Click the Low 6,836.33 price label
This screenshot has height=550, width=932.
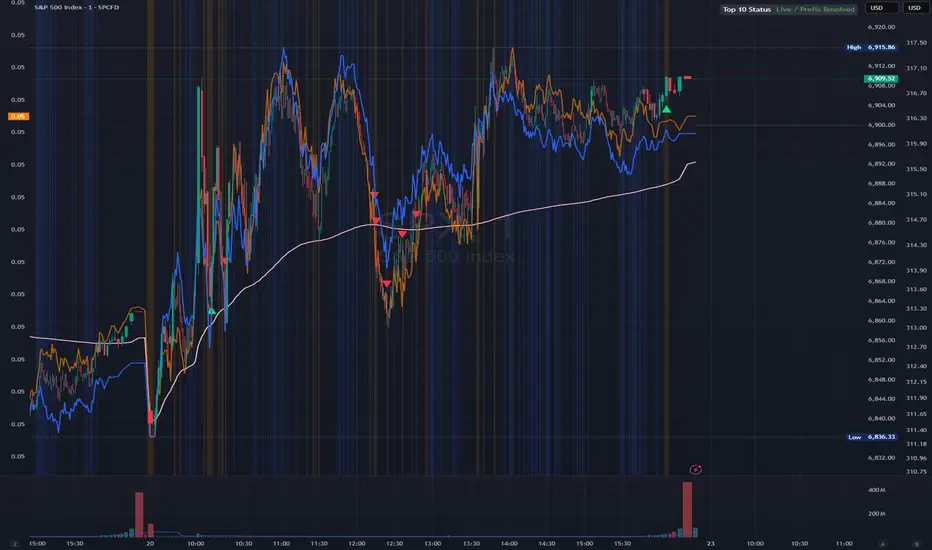point(871,437)
